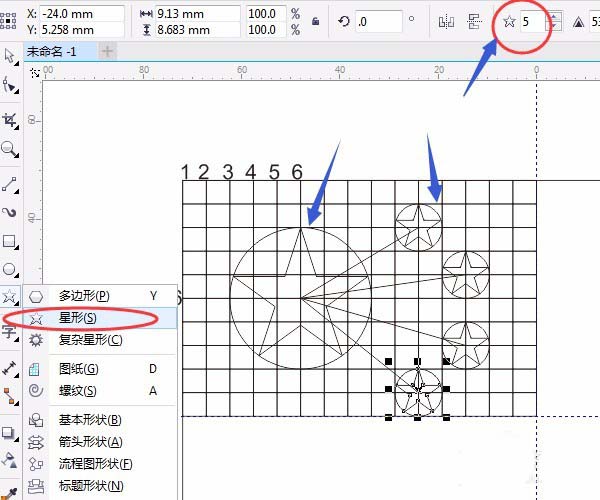Image resolution: width=600 pixels, height=500 pixels.
Task: Click the star points icon
Action: click(x=509, y=21)
